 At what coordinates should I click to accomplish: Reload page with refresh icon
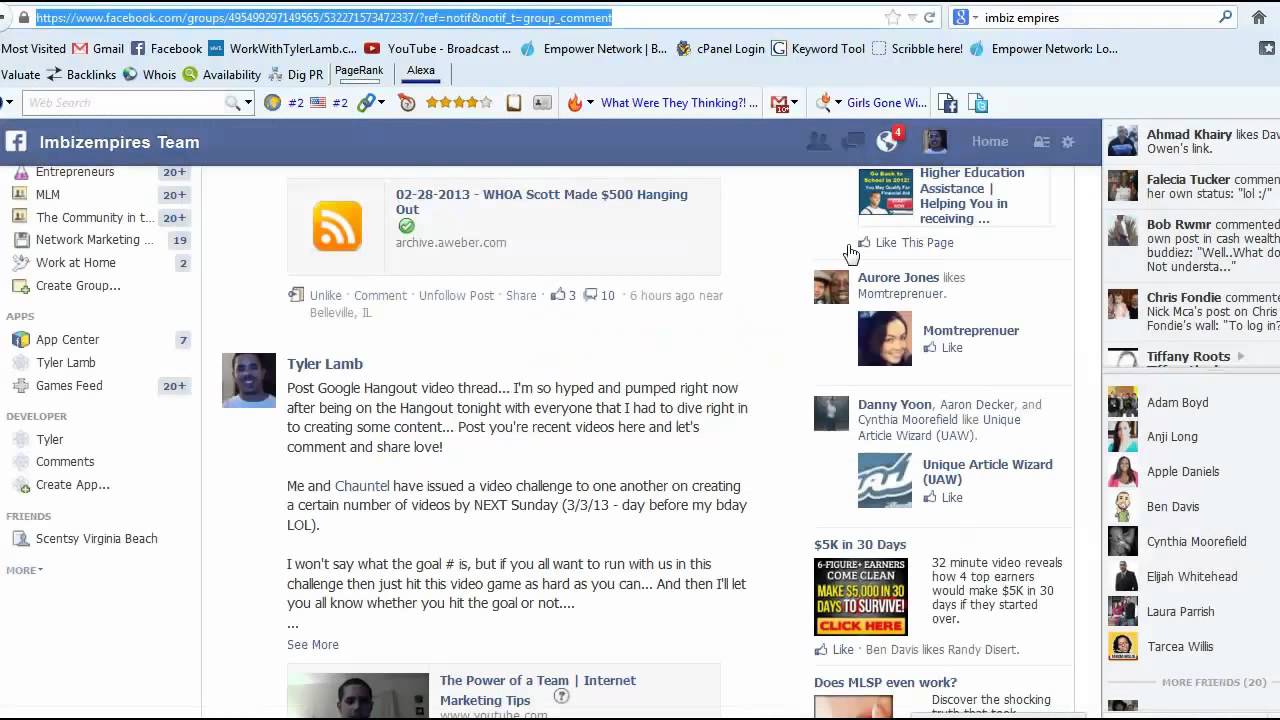pyautogui.click(x=929, y=17)
